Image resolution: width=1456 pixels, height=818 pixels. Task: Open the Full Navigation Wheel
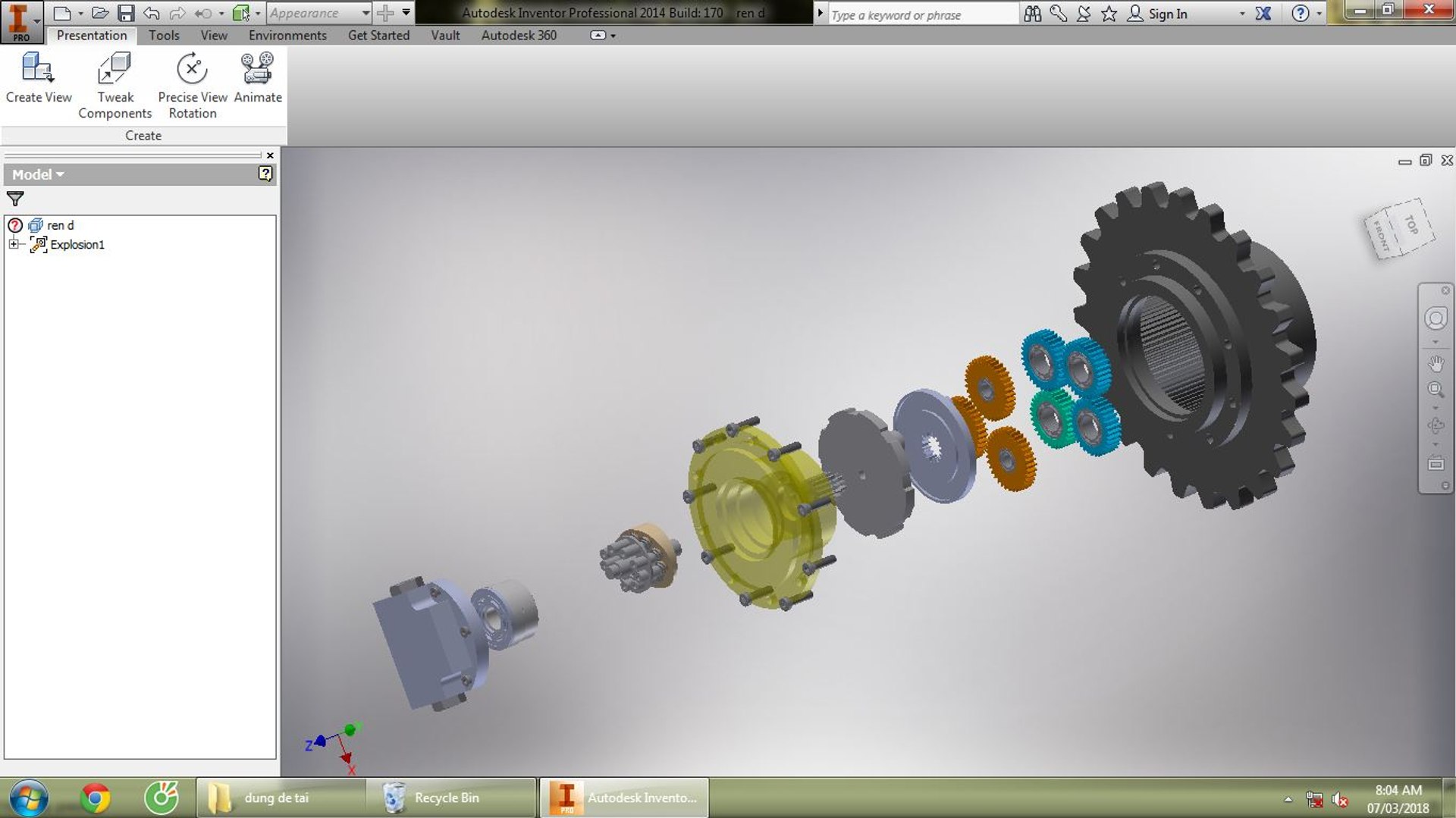1436,318
